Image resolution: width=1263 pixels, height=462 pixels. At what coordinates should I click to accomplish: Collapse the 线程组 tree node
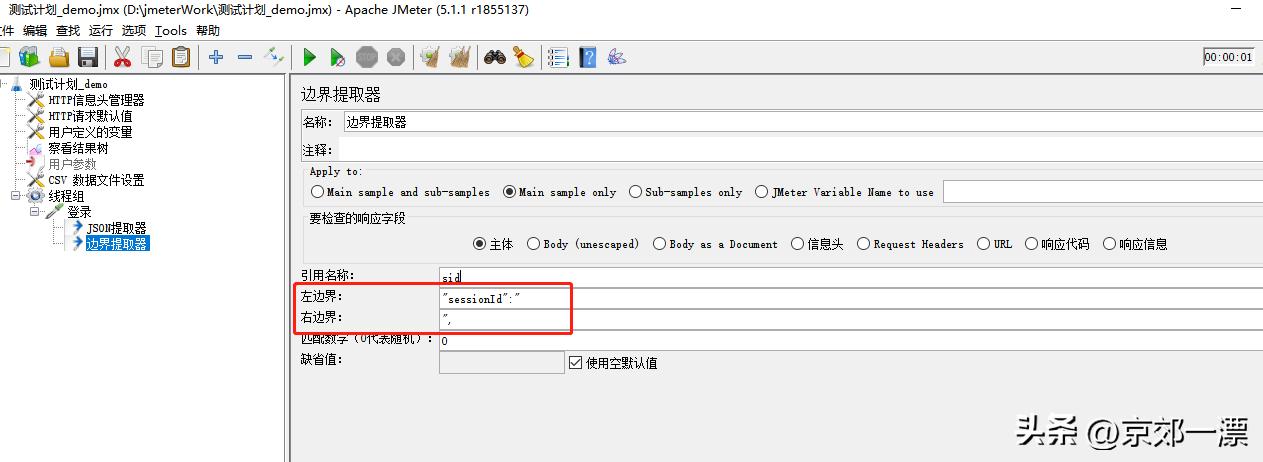click(x=16, y=196)
